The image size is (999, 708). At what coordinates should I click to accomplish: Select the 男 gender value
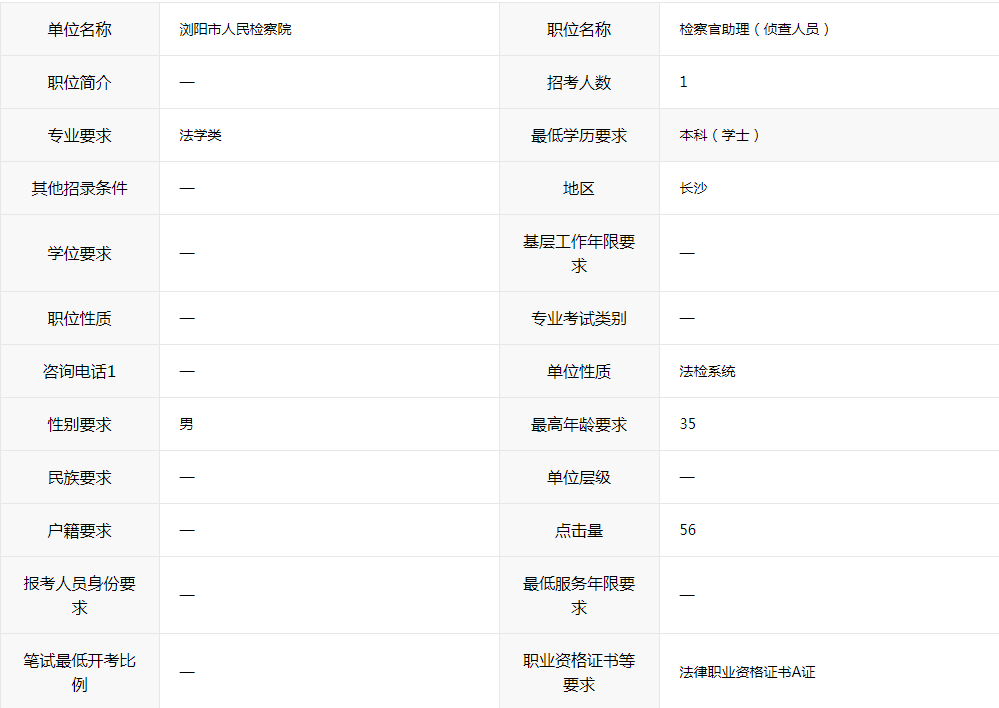click(x=186, y=424)
